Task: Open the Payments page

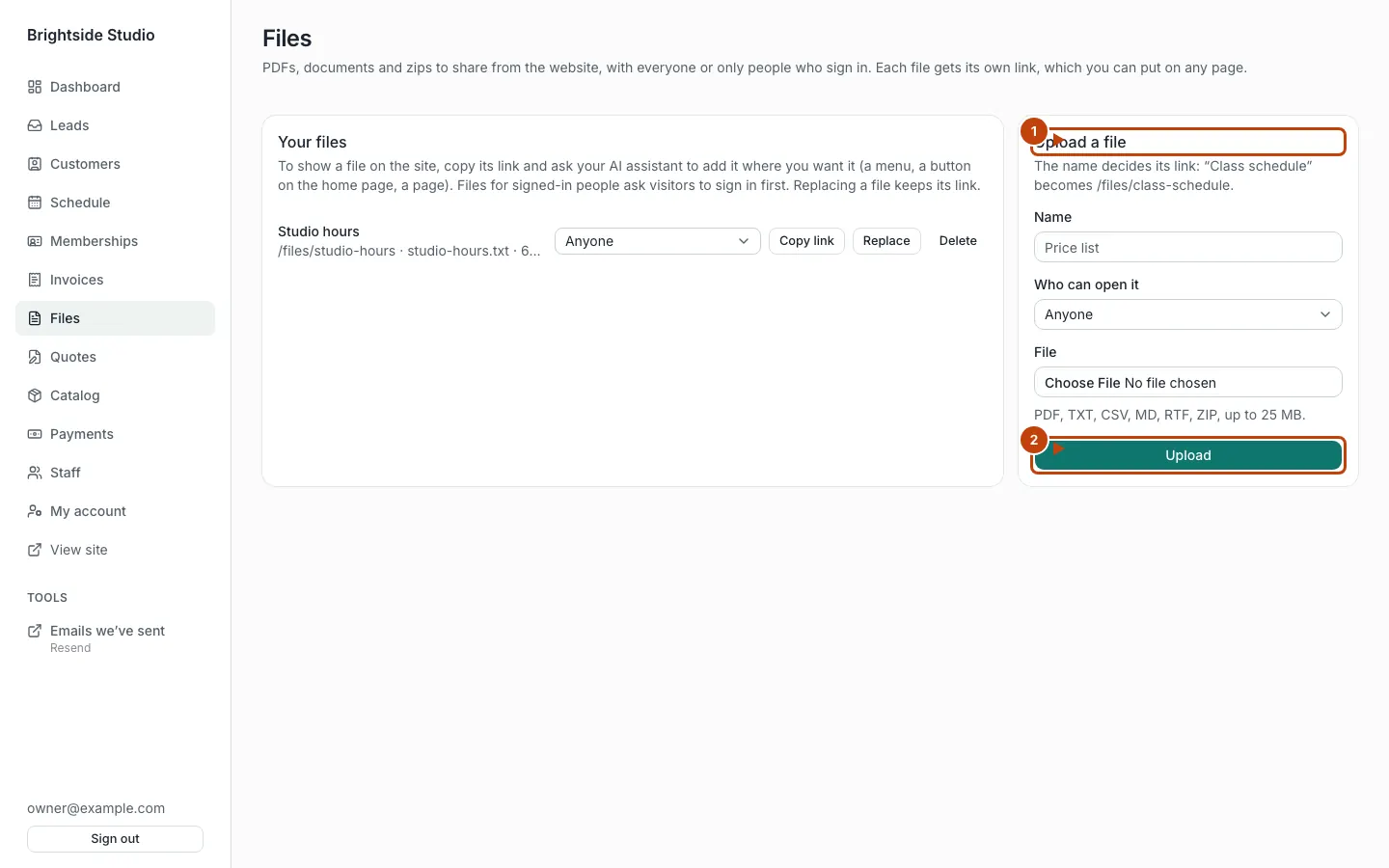Action: point(116,434)
